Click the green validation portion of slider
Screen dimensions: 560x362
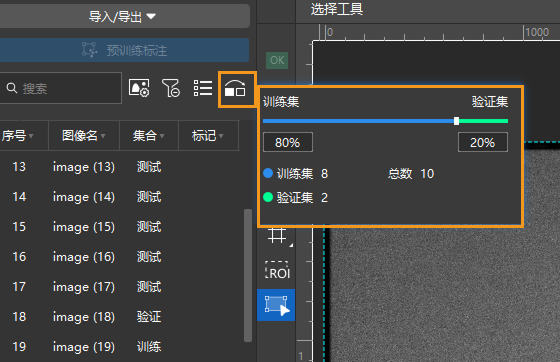(484, 121)
